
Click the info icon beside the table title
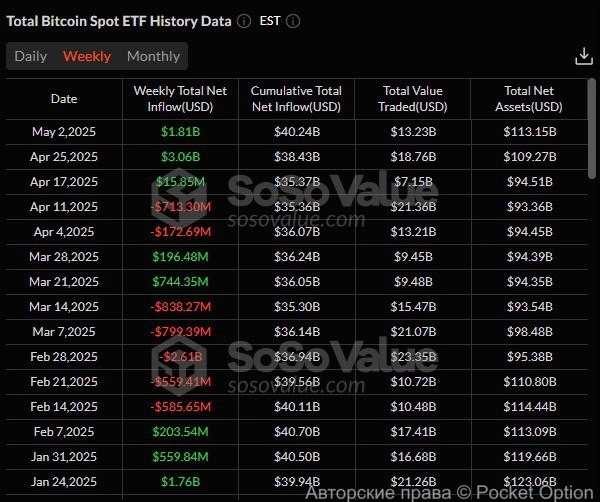(245, 21)
